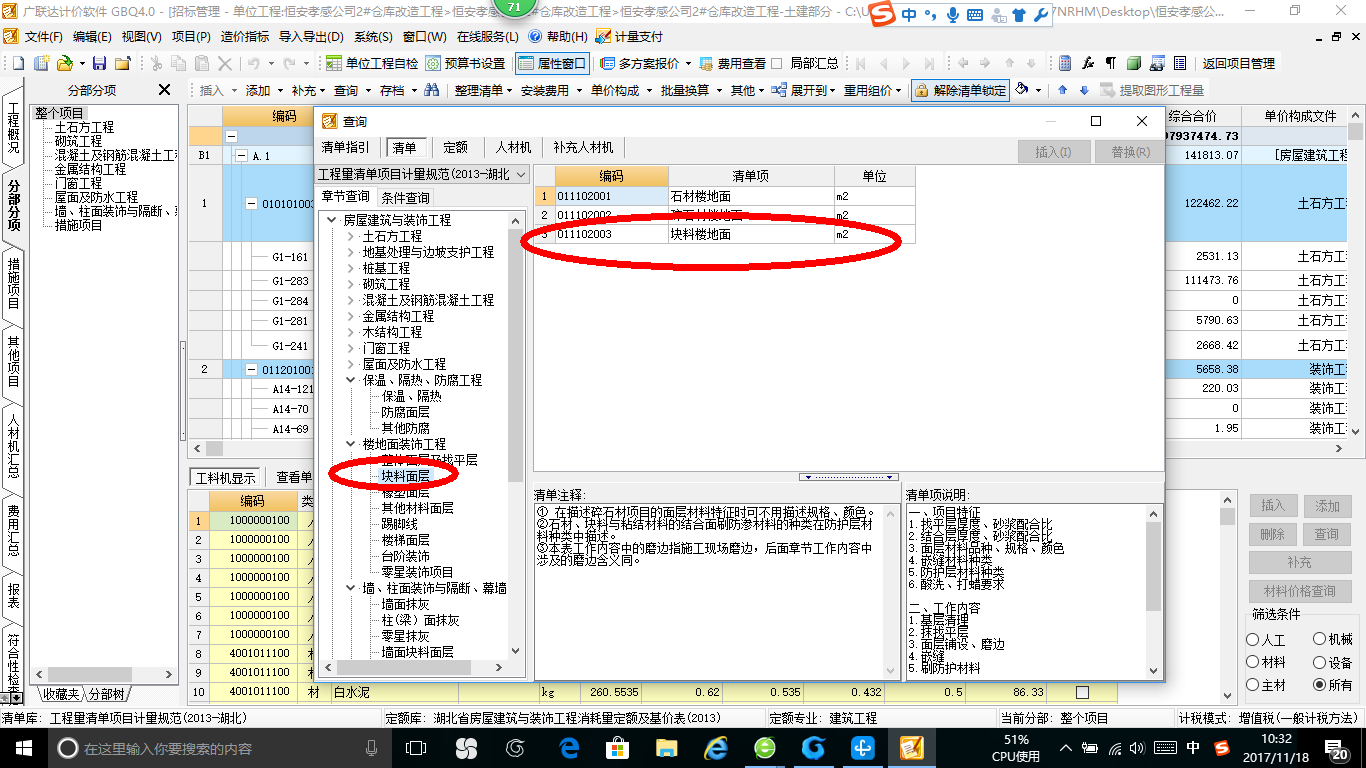Open Microsoft Edge from taskbar
Image resolution: width=1366 pixels, height=768 pixels.
coord(570,747)
